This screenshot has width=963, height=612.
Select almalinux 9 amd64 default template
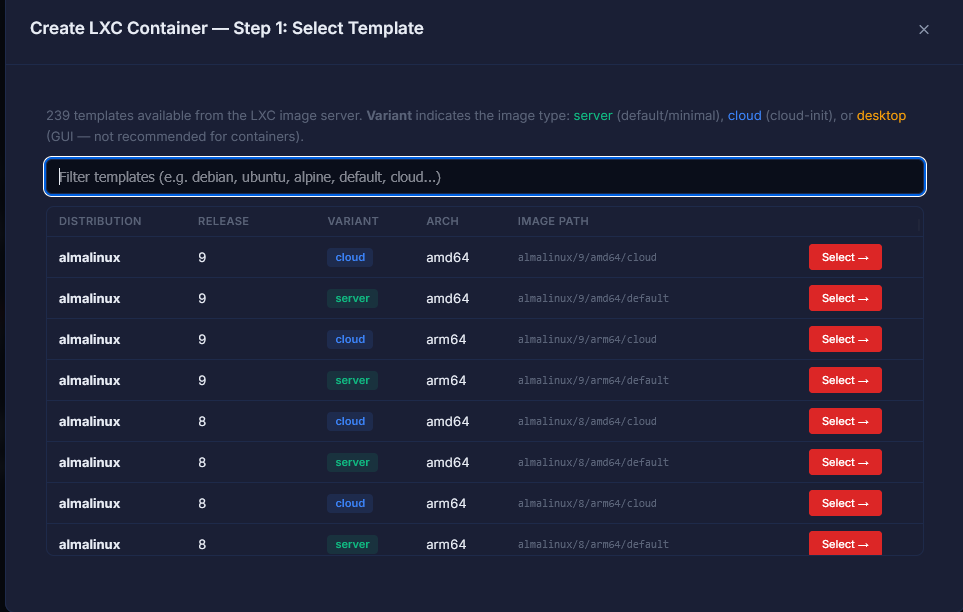[x=844, y=298]
